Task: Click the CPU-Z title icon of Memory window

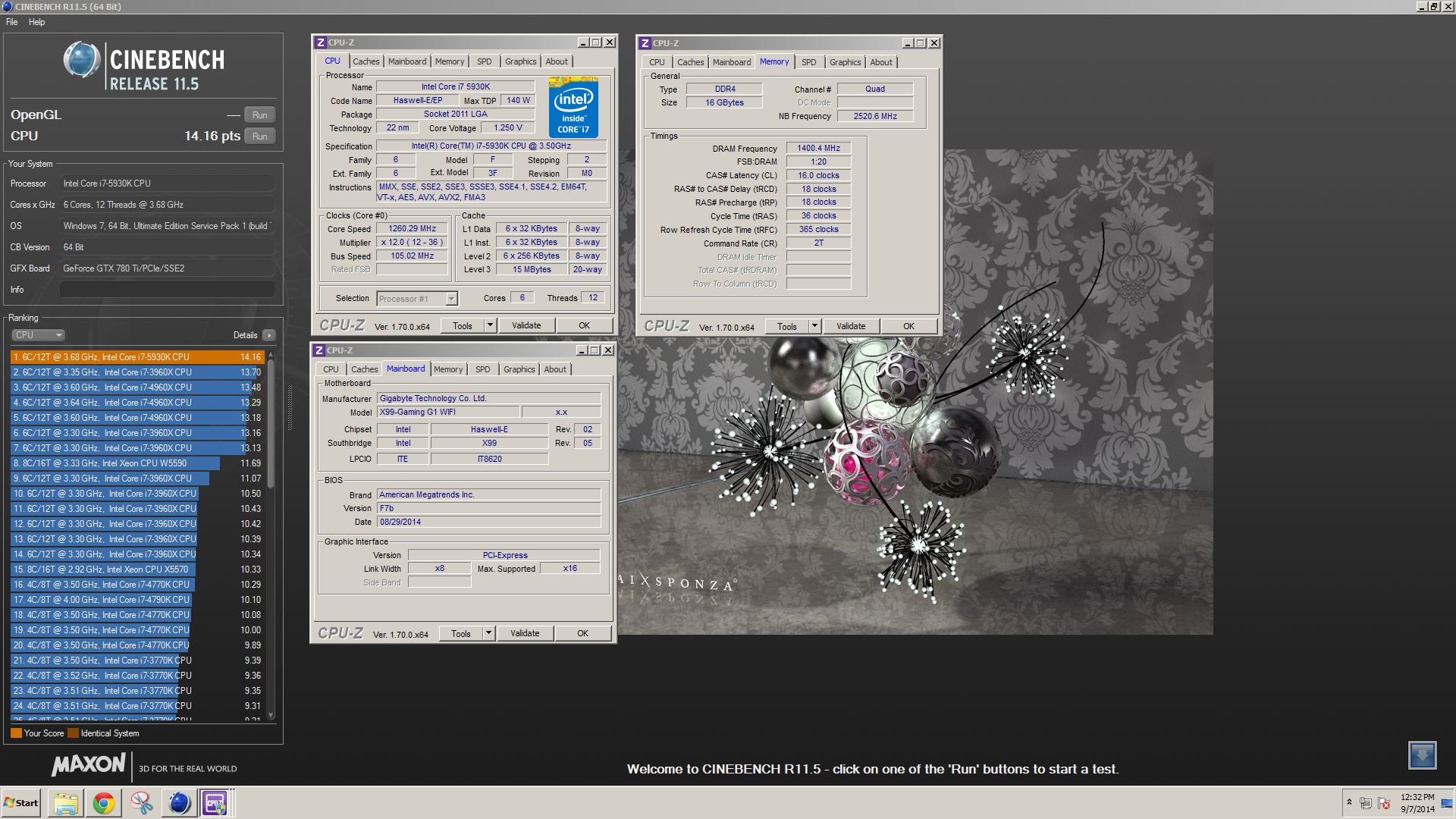Action: (x=645, y=43)
